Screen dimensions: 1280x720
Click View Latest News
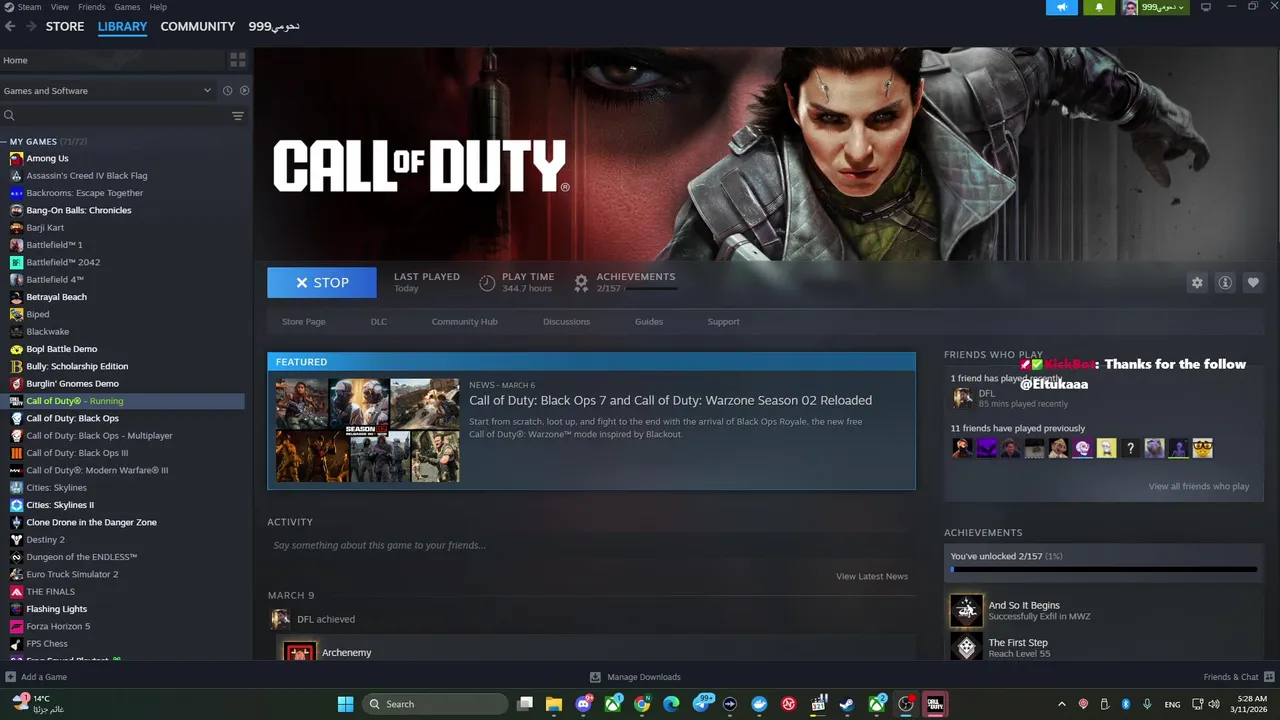click(872, 576)
